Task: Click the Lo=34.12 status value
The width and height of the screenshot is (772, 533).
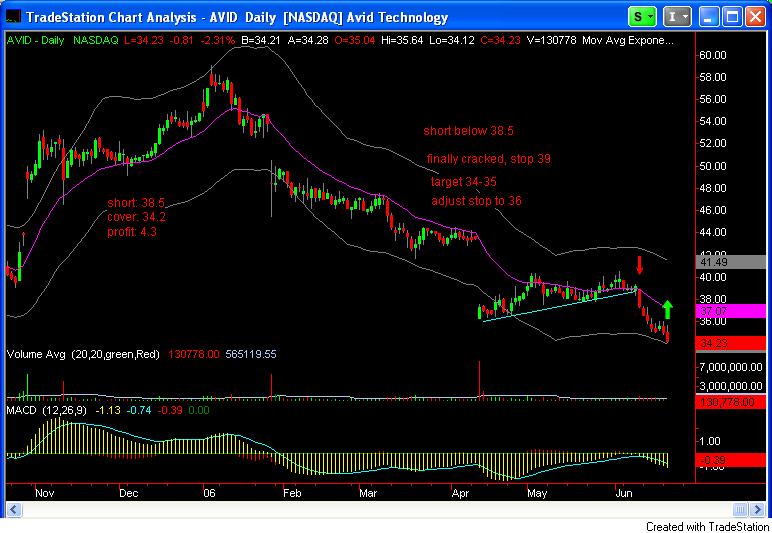Action: (x=452, y=40)
